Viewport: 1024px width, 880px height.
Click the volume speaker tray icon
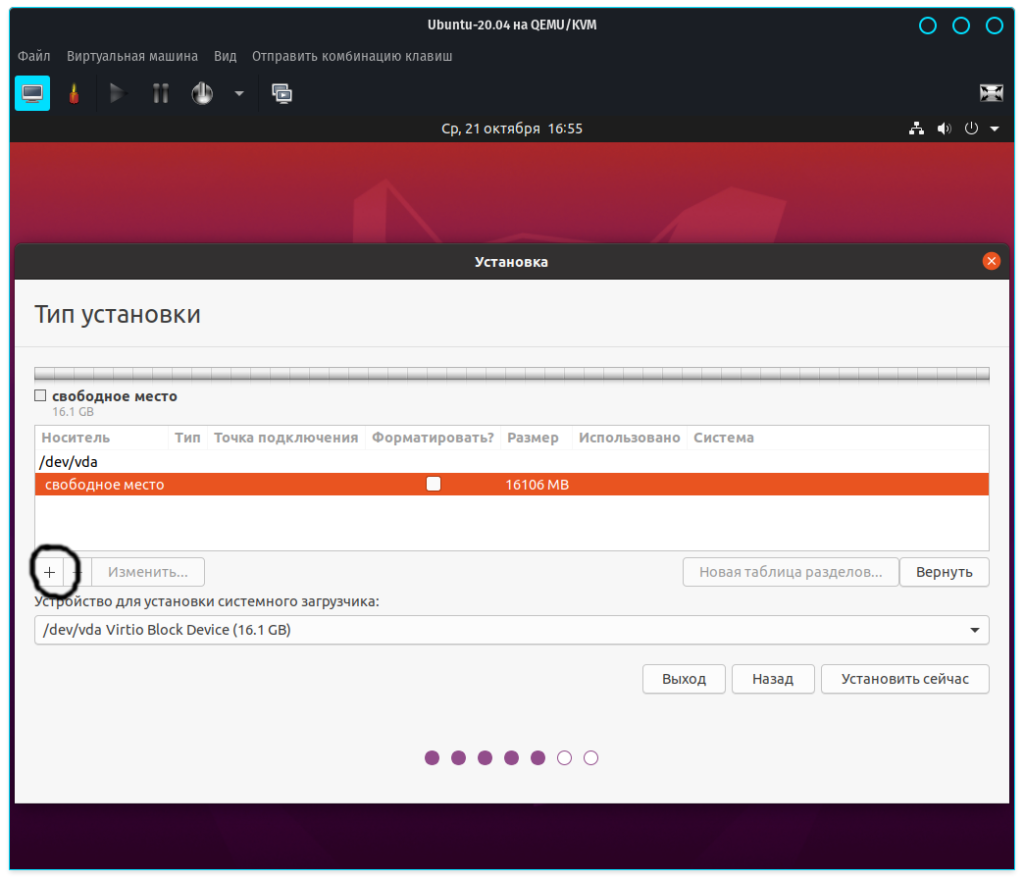tap(943, 129)
